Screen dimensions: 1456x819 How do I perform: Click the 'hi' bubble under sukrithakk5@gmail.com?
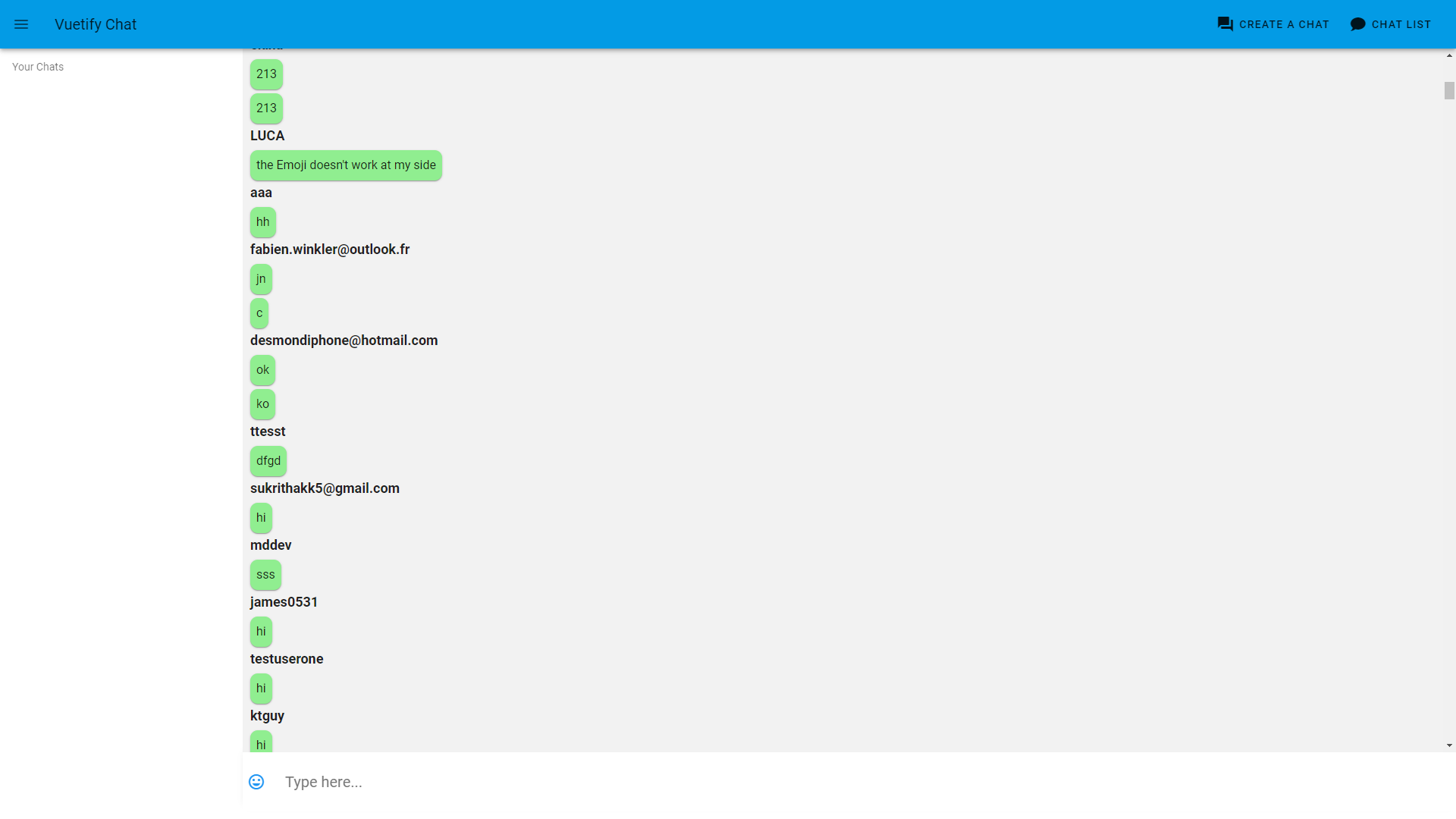[x=261, y=518]
